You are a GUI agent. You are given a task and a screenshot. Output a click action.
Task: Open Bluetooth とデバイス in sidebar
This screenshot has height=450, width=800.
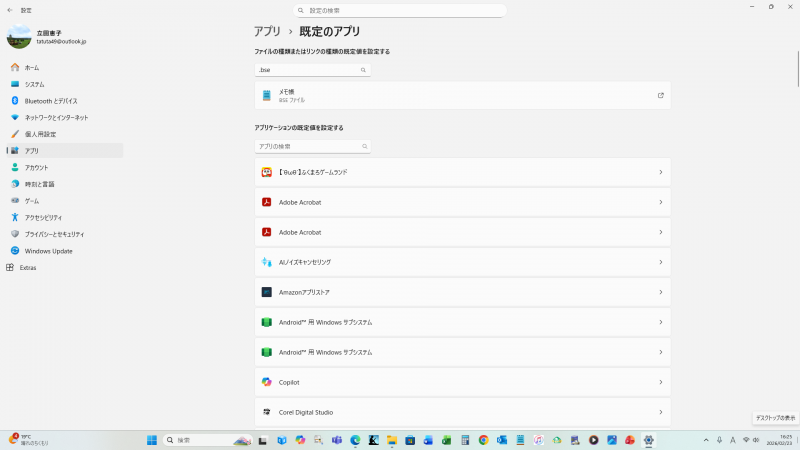click(50, 101)
